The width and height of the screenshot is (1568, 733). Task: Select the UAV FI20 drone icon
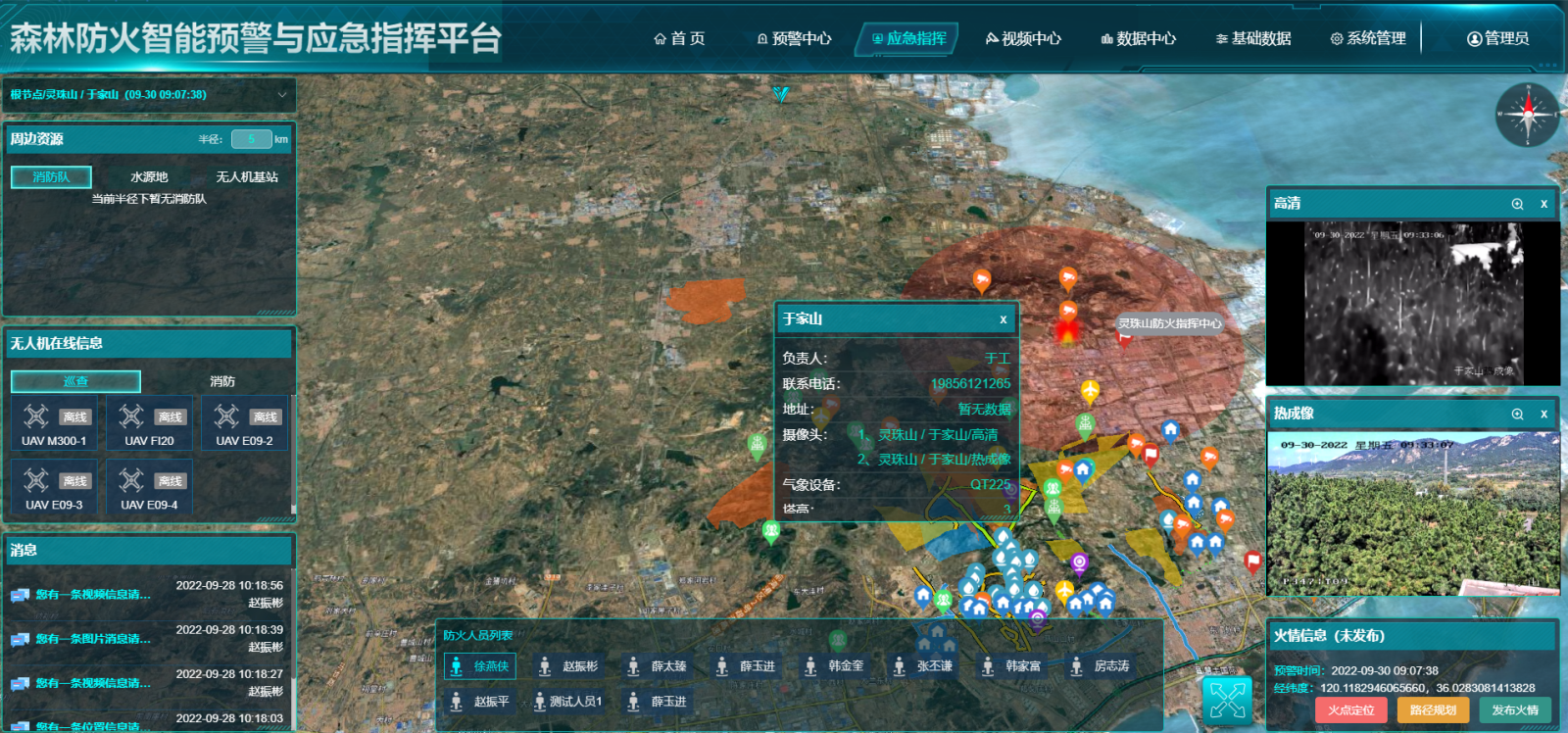coord(131,416)
